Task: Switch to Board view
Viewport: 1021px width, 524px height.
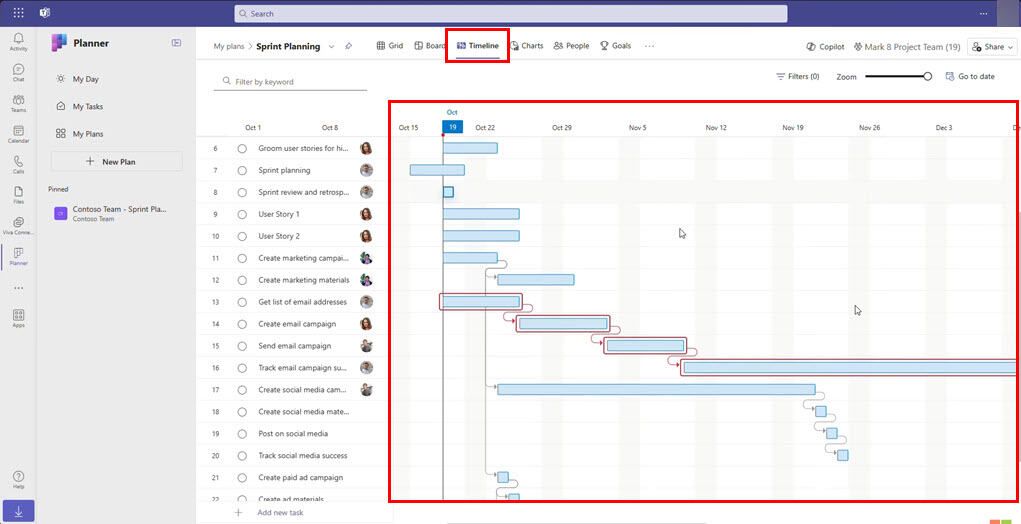Action: pos(430,46)
